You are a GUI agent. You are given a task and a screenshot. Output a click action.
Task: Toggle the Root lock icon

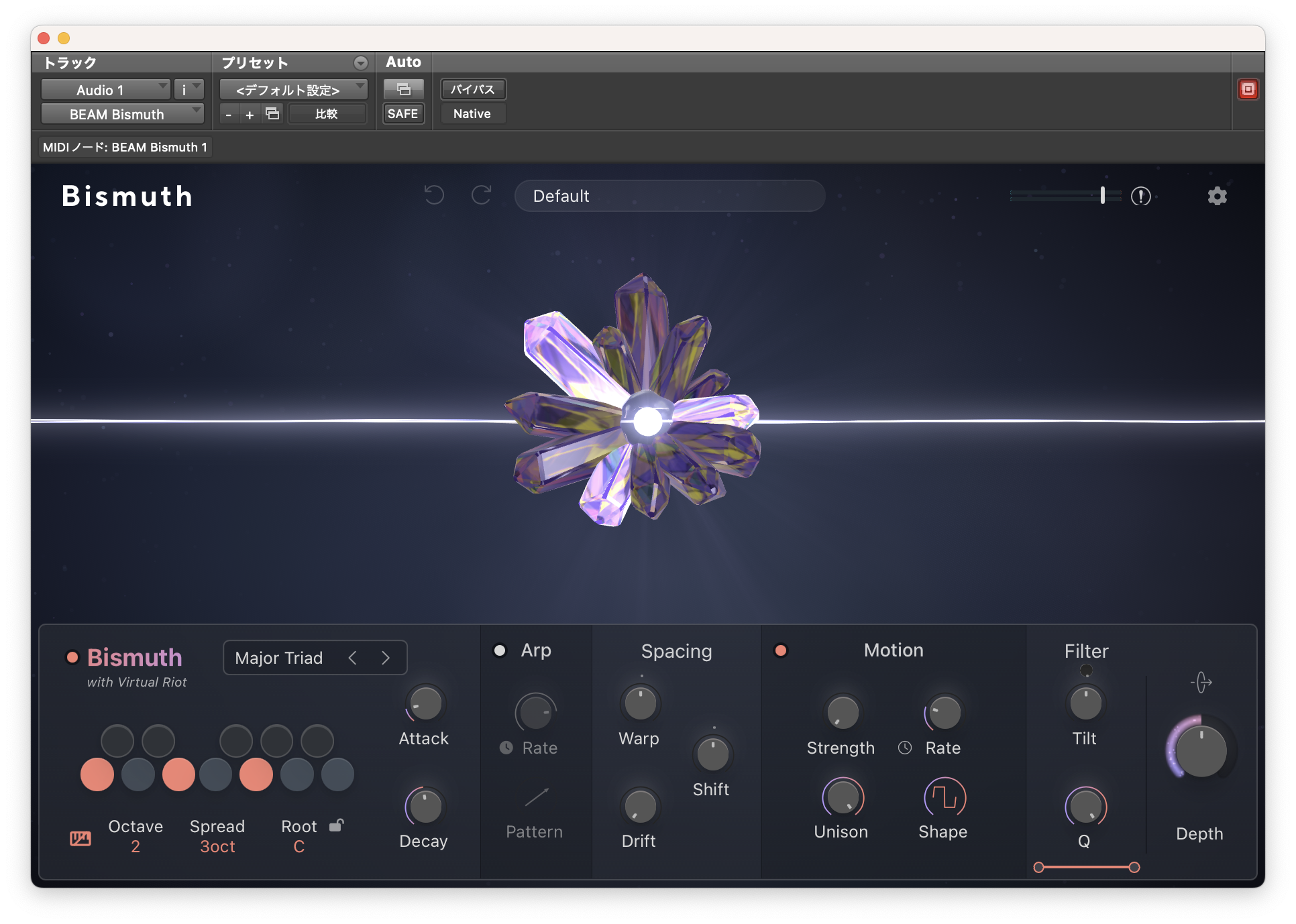point(337,825)
